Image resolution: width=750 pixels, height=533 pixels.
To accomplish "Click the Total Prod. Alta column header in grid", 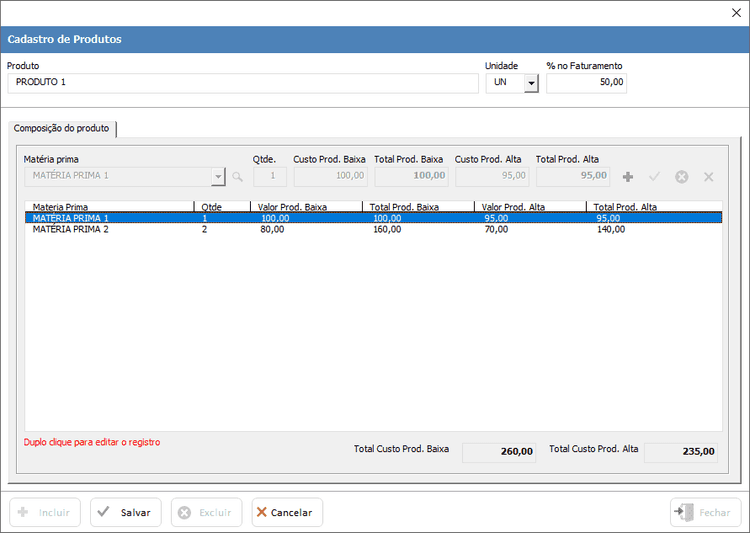I will tap(654, 207).
